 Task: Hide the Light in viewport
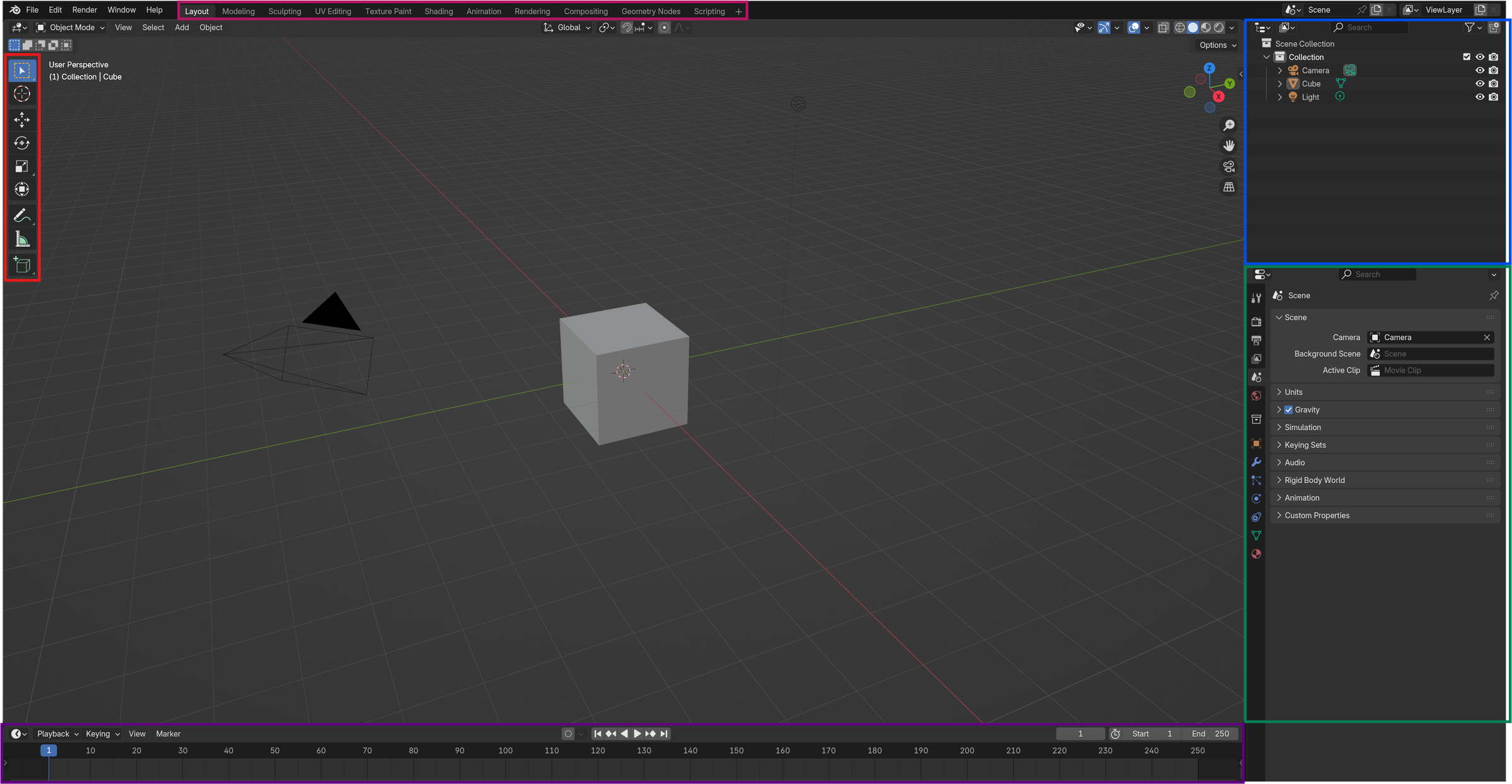tap(1480, 96)
